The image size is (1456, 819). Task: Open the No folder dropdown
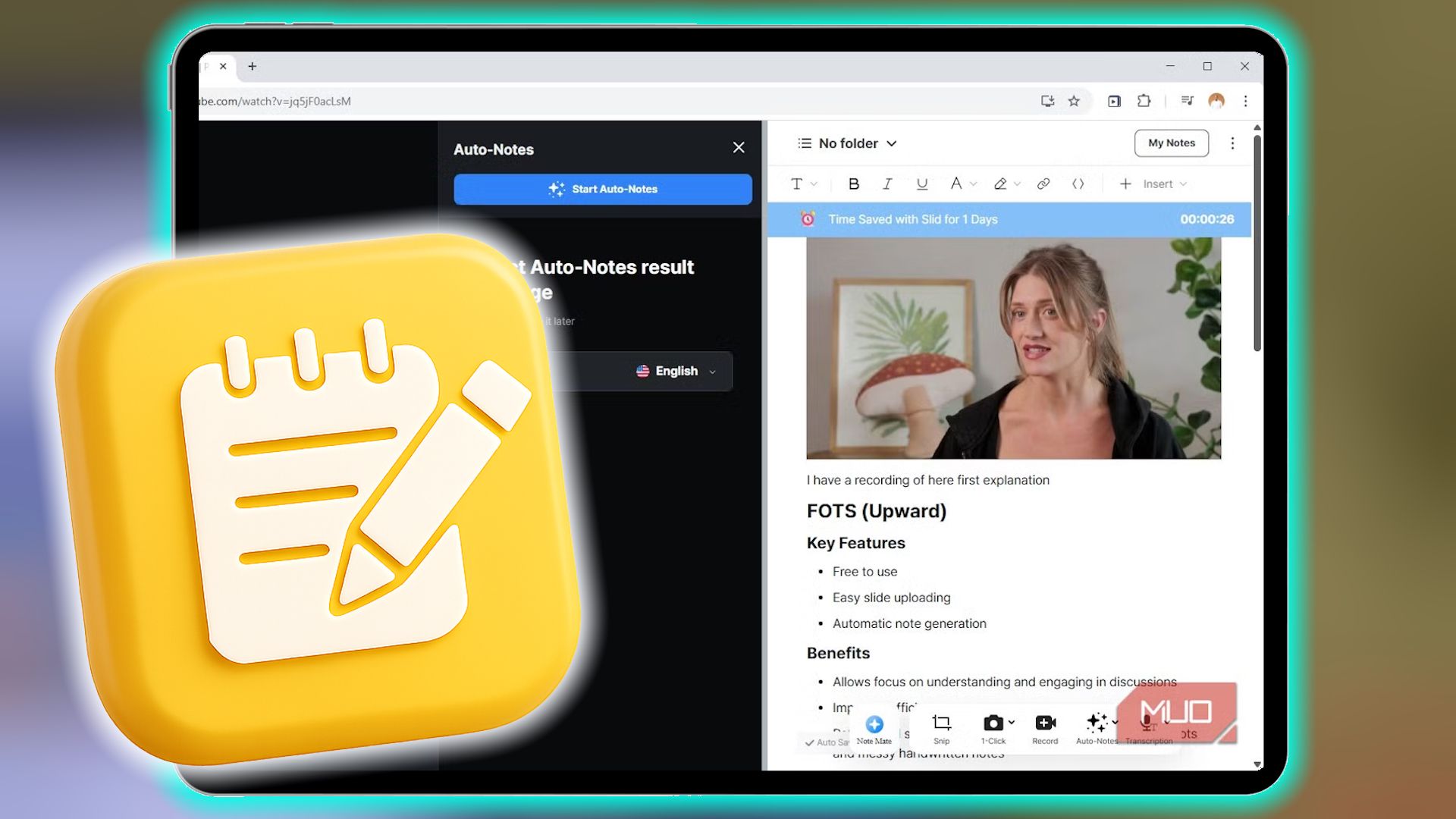click(x=847, y=143)
